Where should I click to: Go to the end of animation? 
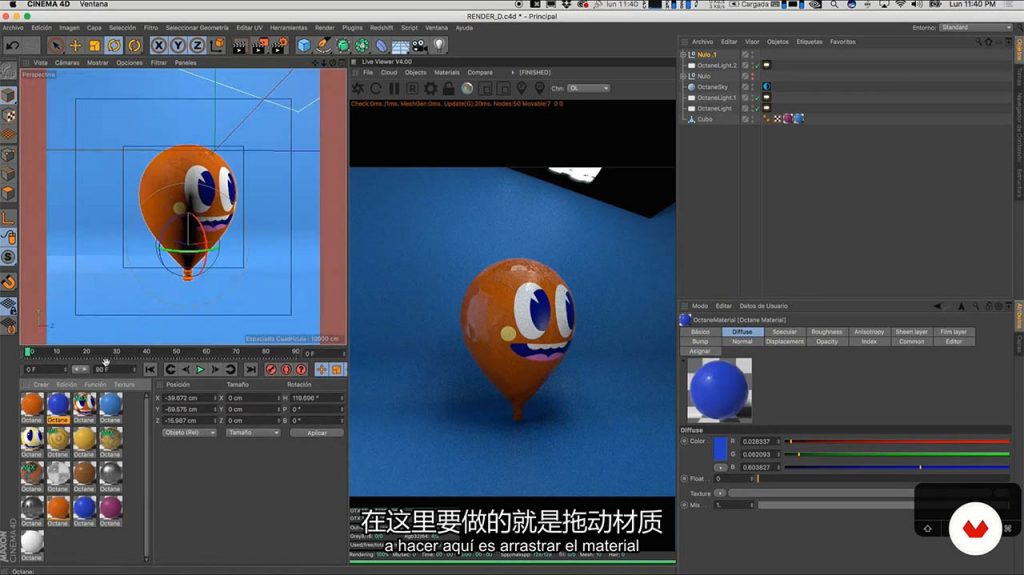[x=251, y=370]
